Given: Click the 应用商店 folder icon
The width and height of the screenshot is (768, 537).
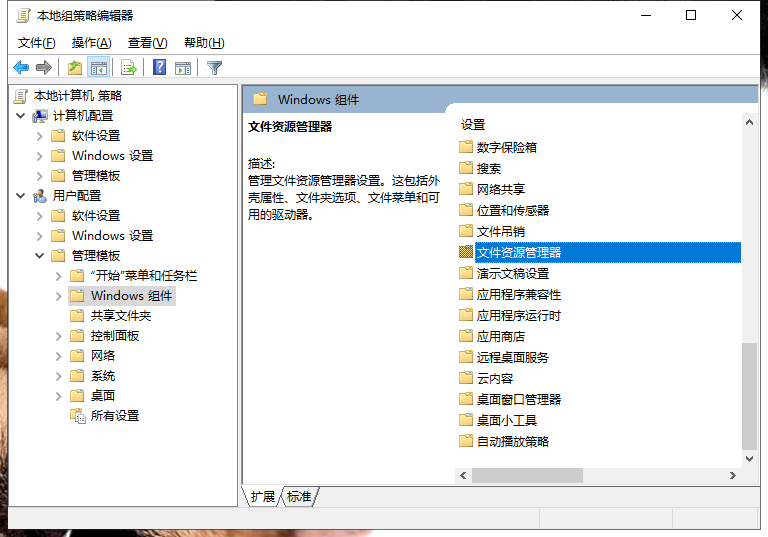Looking at the screenshot, I should [x=466, y=336].
